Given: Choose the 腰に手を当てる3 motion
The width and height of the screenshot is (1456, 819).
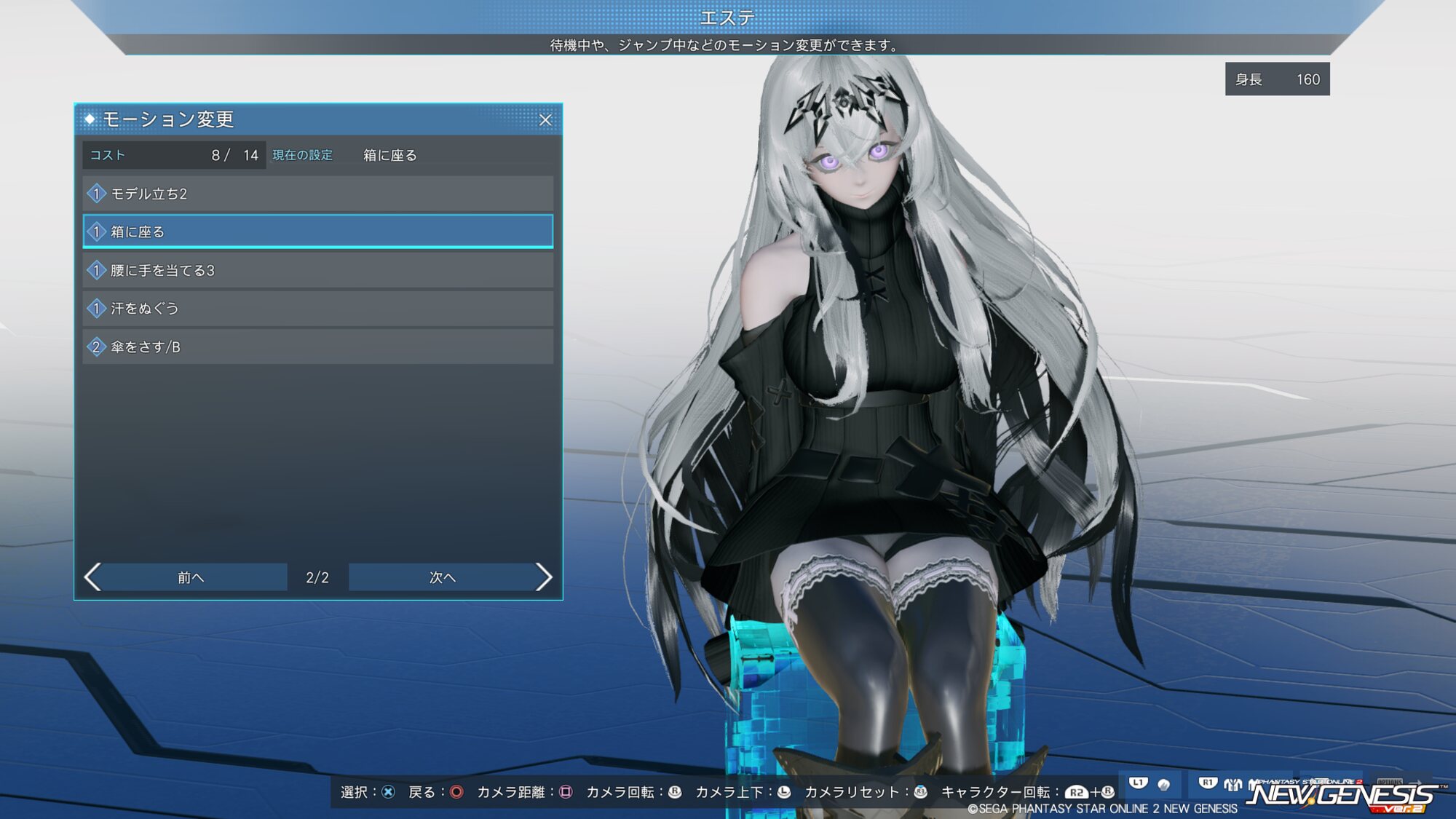Looking at the screenshot, I should point(317,270).
